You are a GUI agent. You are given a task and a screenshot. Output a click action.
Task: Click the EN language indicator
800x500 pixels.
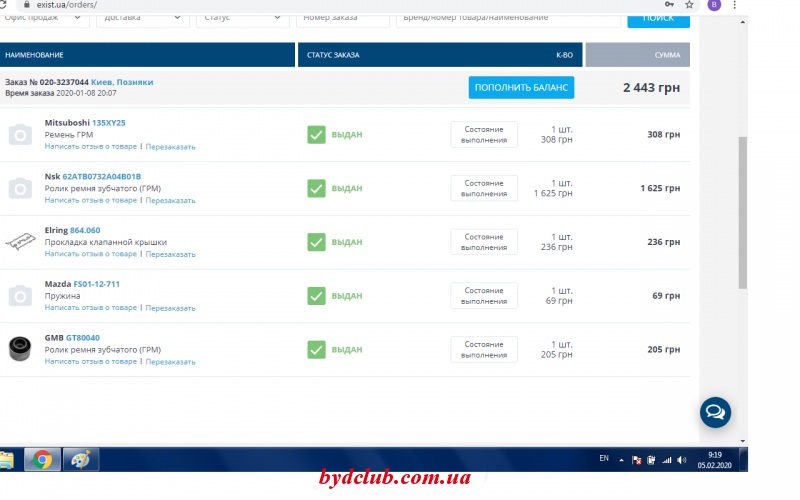(604, 458)
